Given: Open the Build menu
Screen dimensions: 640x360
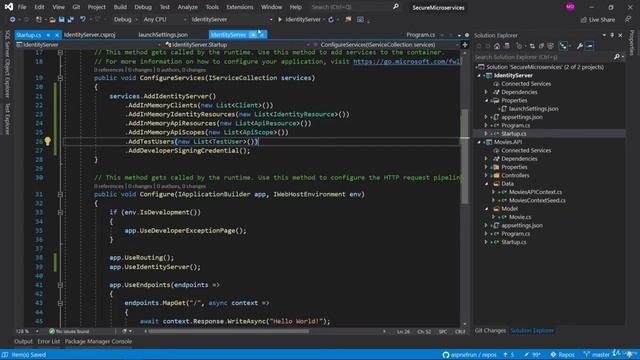Looking at the screenshot, I should (x=120, y=7).
